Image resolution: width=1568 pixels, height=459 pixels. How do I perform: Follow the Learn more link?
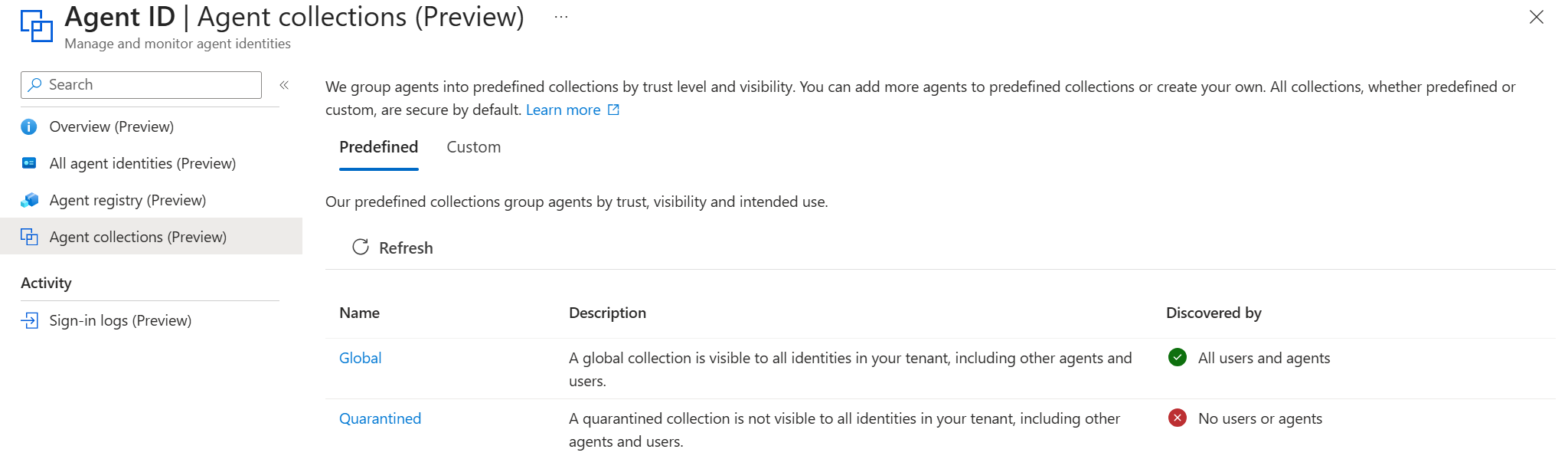[563, 110]
